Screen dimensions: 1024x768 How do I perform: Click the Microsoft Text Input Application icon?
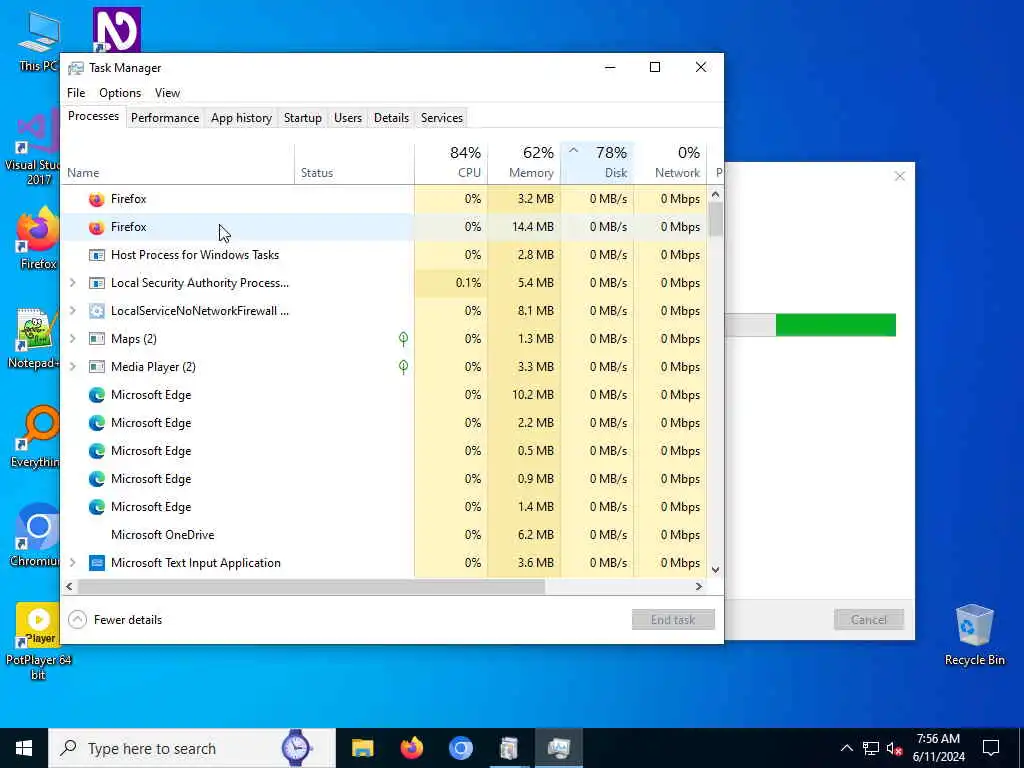(97, 563)
